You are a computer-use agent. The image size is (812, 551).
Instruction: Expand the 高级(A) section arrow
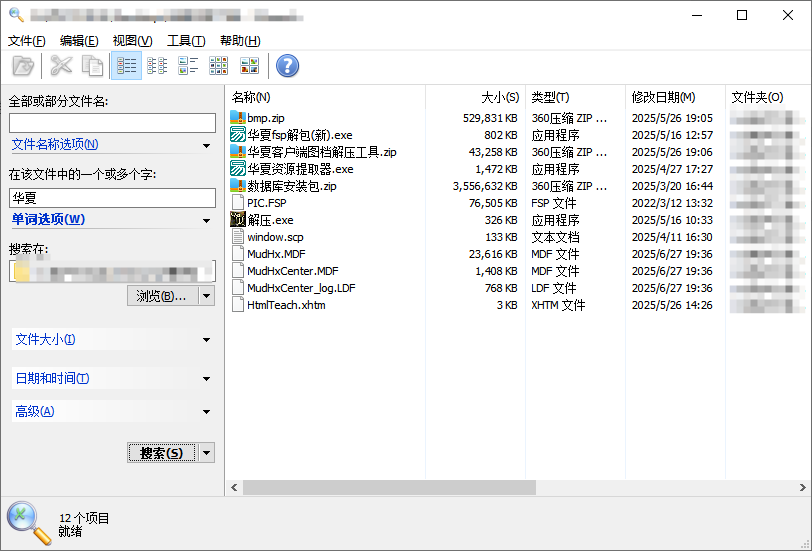point(206,412)
